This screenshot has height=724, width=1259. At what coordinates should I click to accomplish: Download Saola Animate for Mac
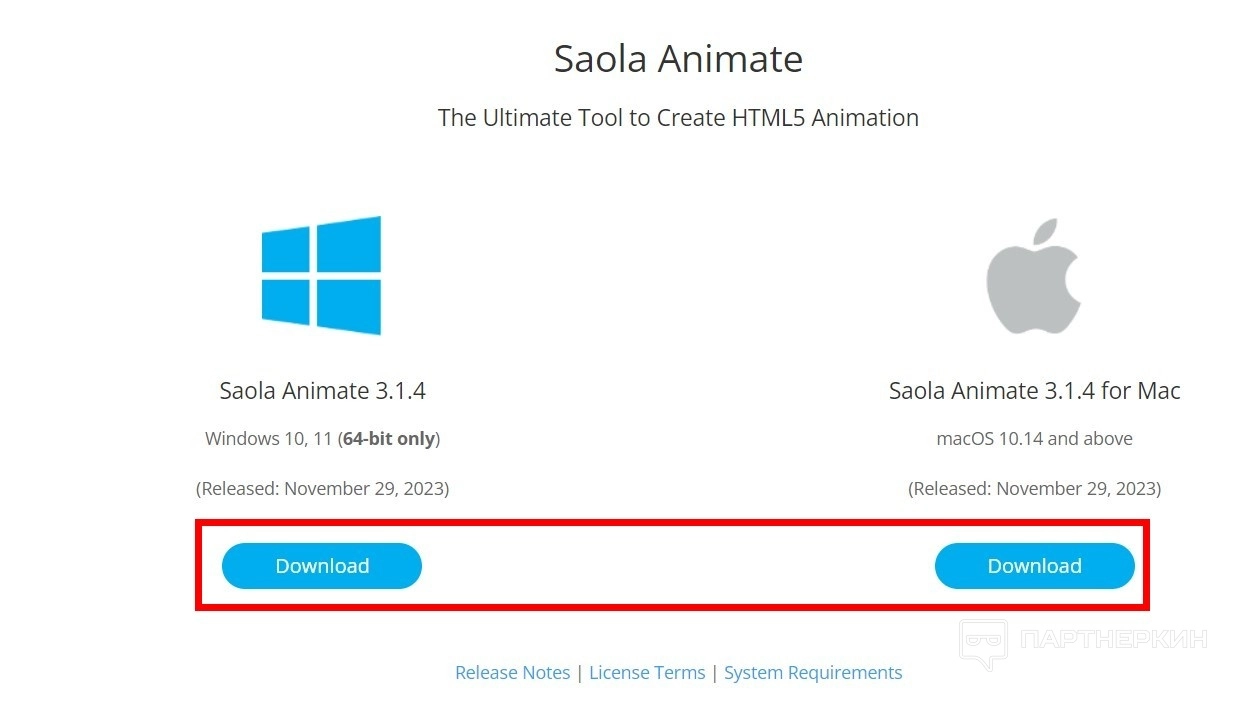pyautogui.click(x=1034, y=566)
